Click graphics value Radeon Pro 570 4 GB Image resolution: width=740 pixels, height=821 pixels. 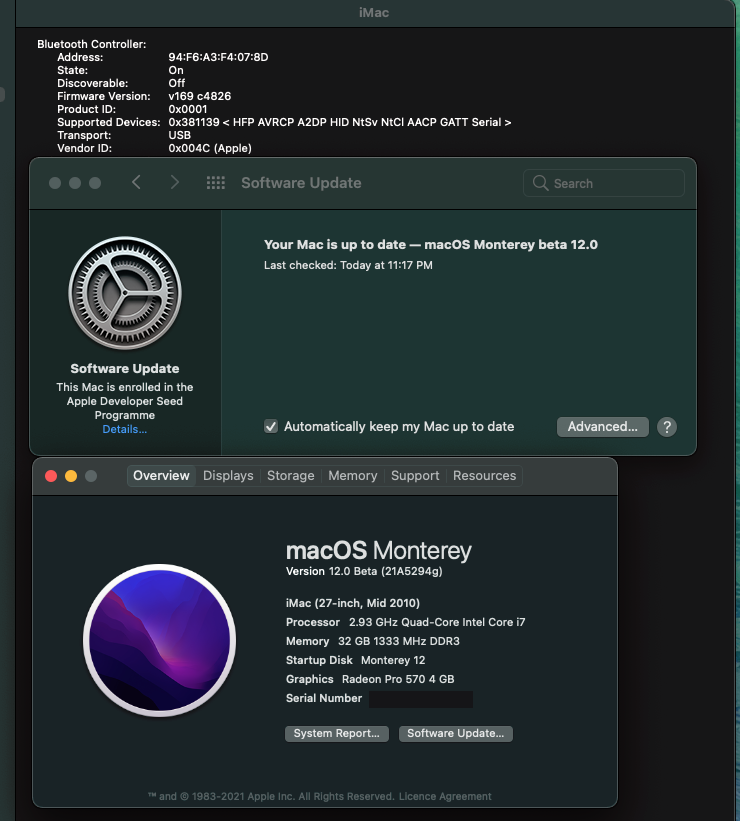pyautogui.click(x=398, y=679)
